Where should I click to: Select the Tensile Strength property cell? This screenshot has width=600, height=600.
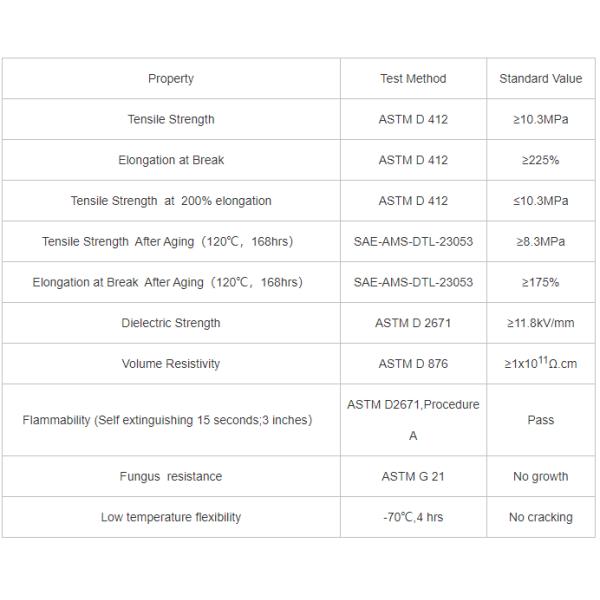171,120
